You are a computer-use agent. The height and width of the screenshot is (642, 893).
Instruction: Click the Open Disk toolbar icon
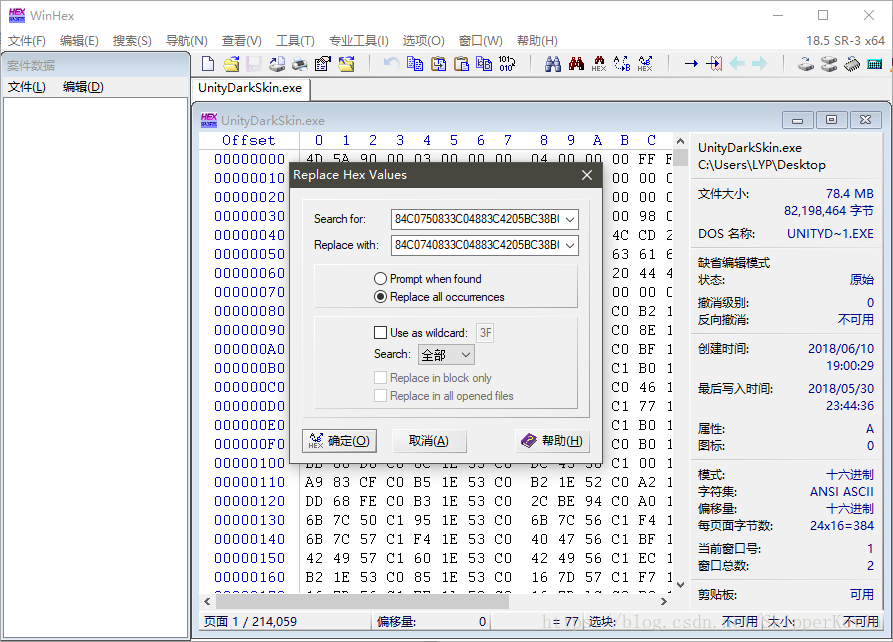tap(806, 64)
